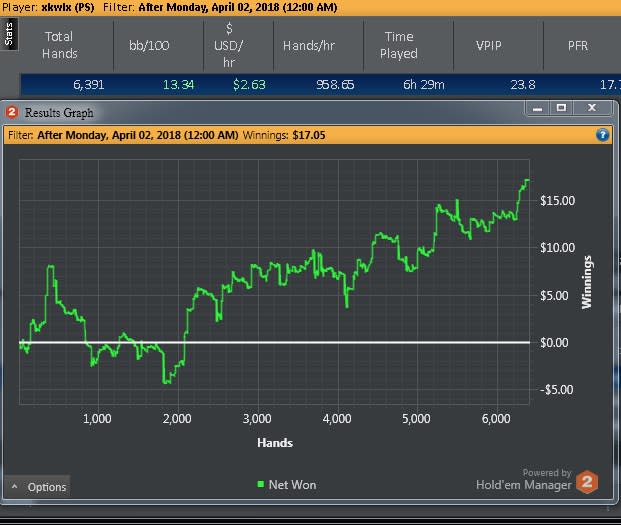Click the -$5.00 axis label

coord(556,390)
